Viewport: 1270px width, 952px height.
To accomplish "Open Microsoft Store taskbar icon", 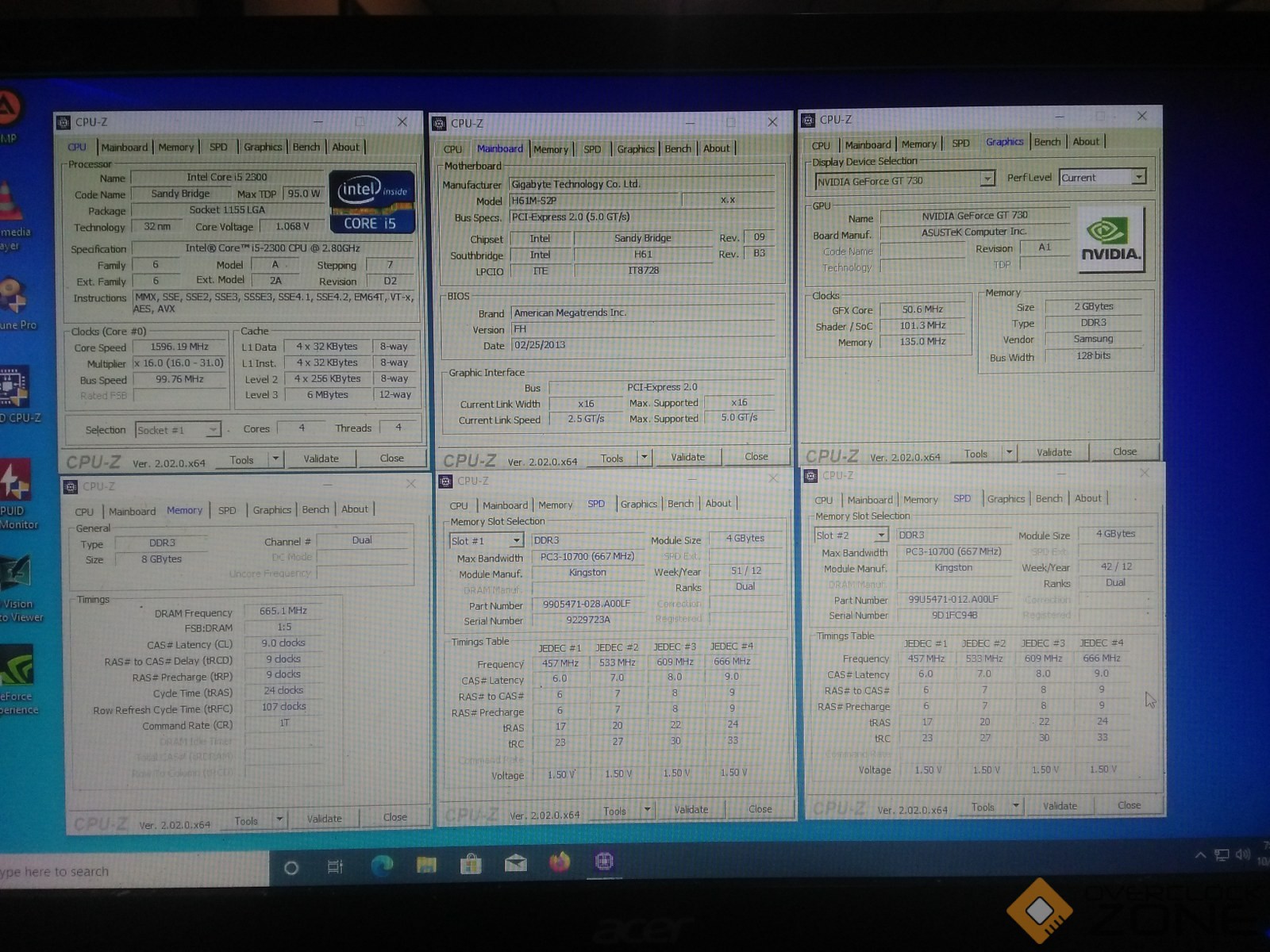I will 471,863.
